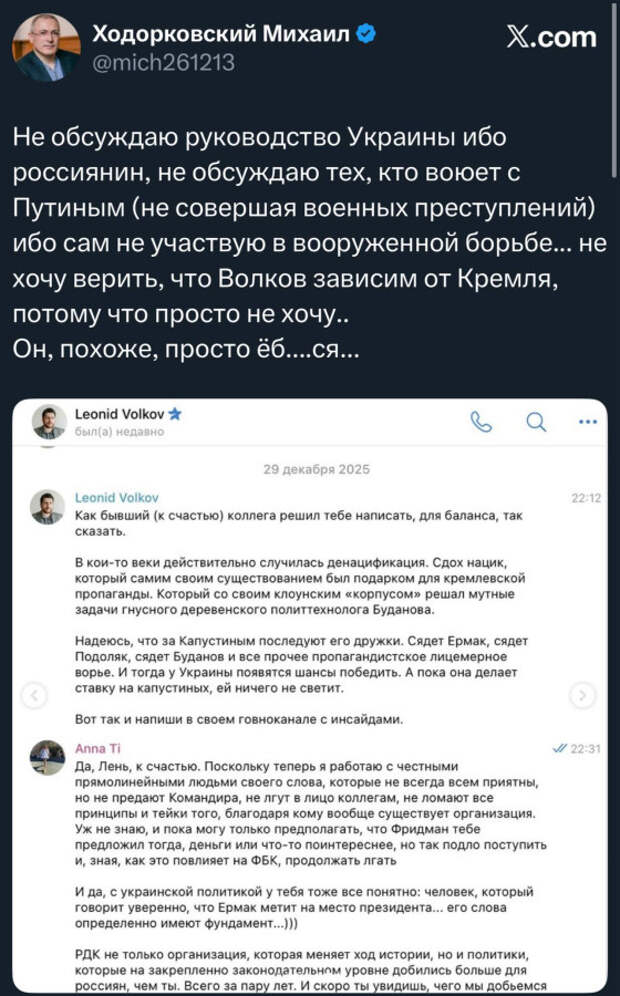Open search in the Leonid Volkov chat
The width and height of the screenshot is (620, 996).
point(537,422)
